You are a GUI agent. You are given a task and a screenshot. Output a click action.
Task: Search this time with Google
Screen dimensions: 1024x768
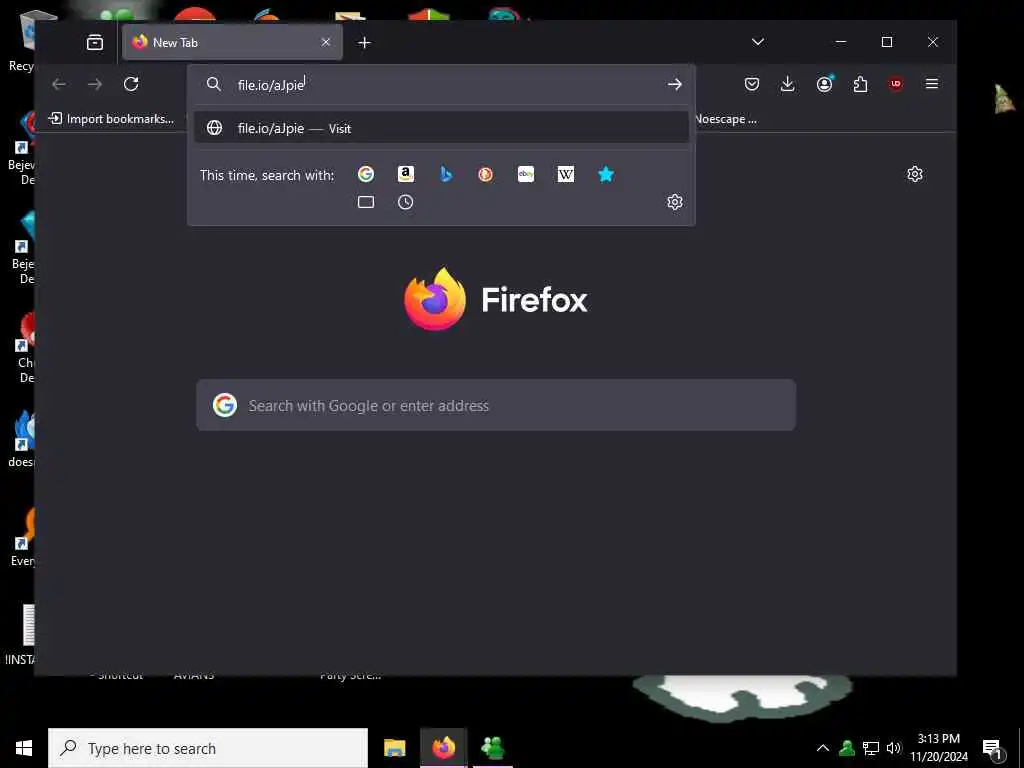click(x=366, y=174)
